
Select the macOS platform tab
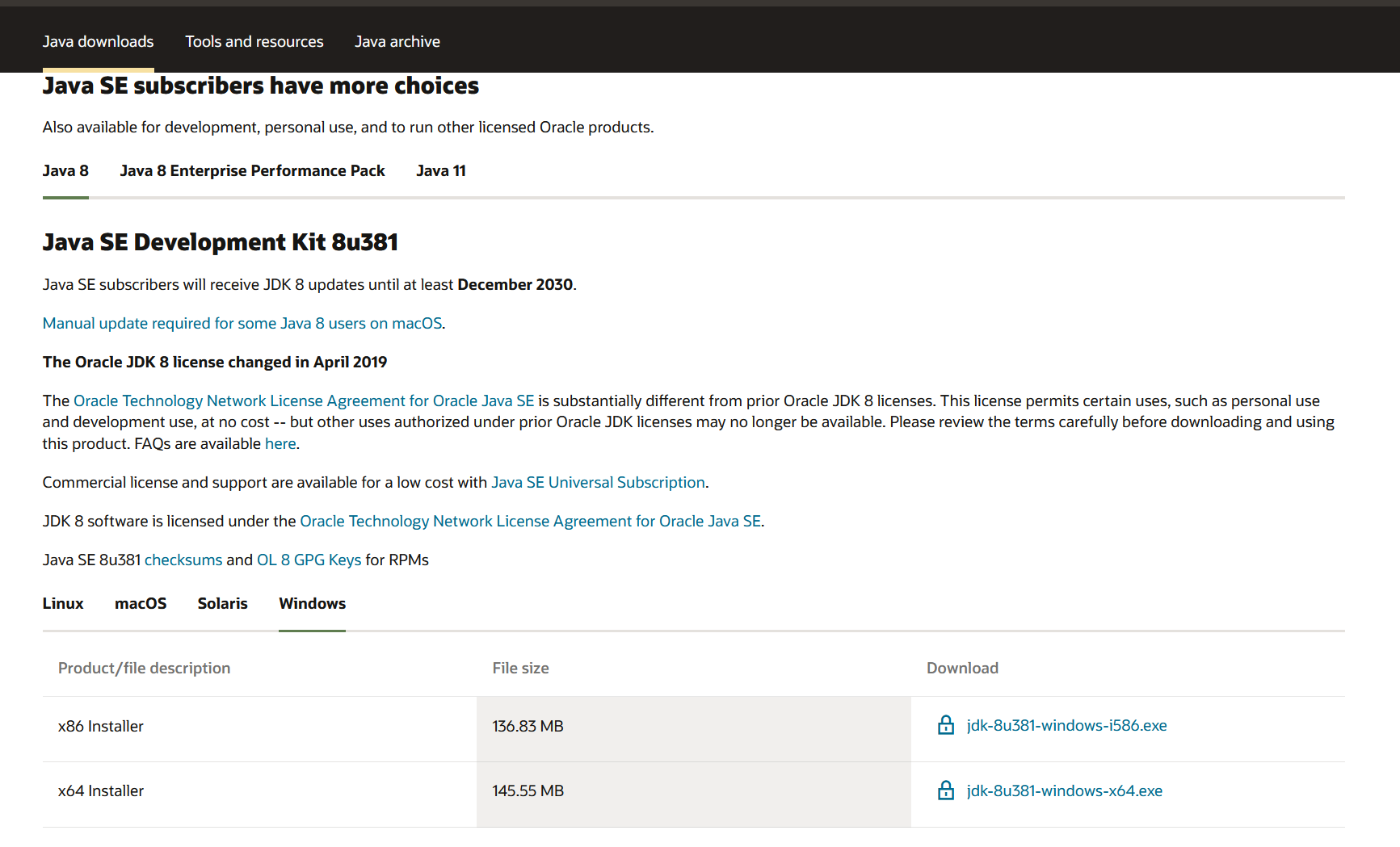141,603
